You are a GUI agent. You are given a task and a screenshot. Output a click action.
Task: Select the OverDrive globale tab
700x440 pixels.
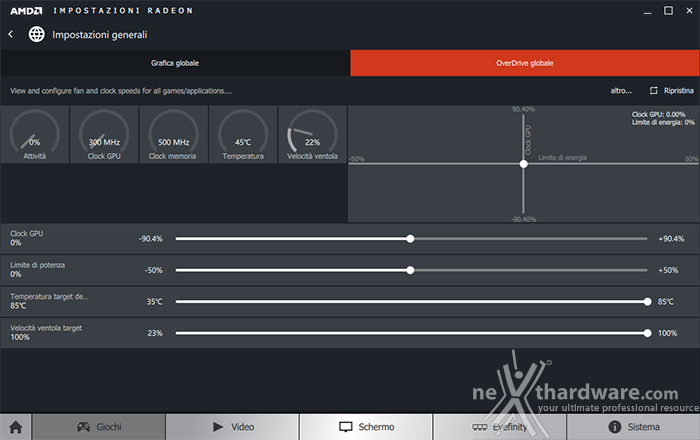coord(525,63)
